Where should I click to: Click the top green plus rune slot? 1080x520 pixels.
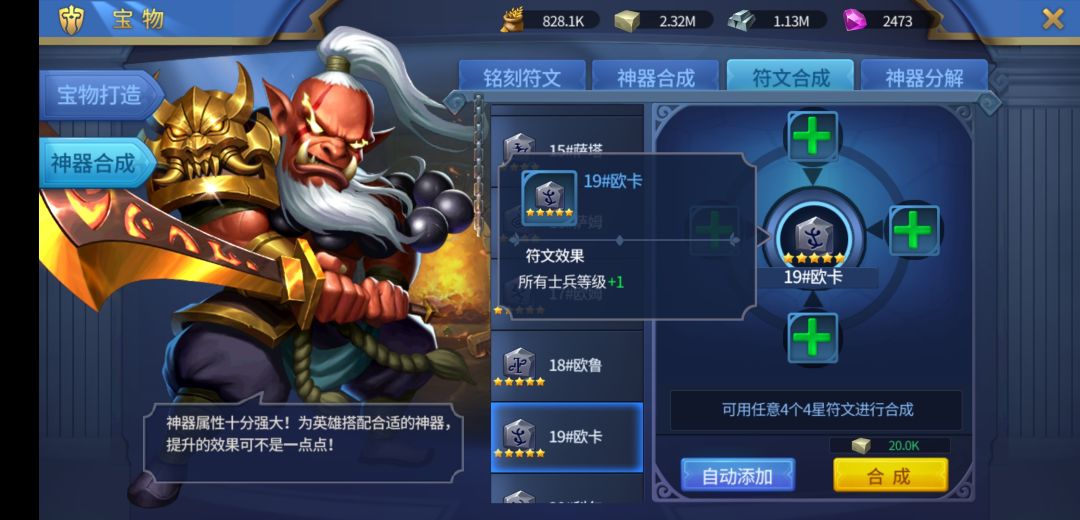tap(813, 136)
